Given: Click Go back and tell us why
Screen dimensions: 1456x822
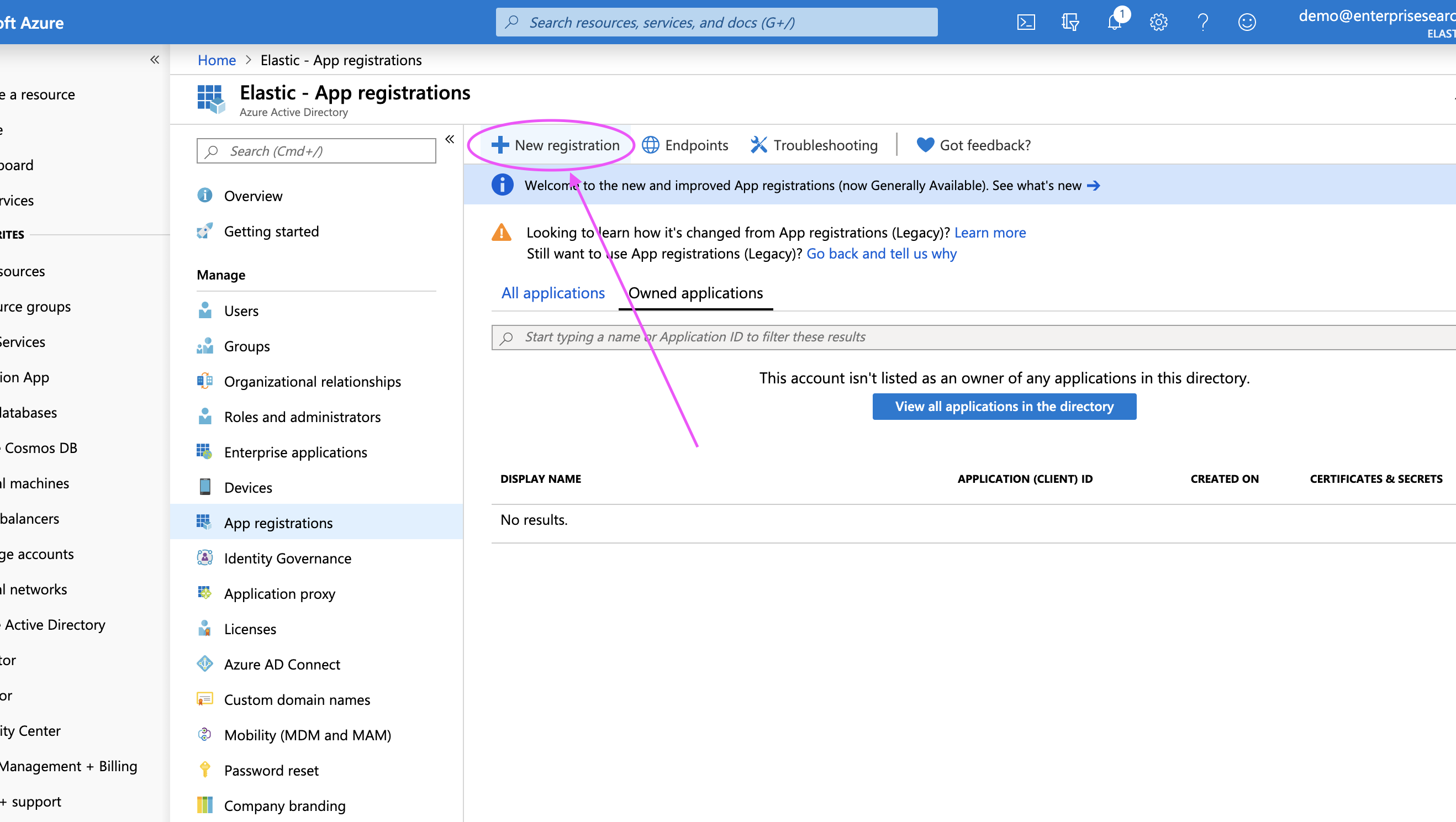Looking at the screenshot, I should [880, 254].
